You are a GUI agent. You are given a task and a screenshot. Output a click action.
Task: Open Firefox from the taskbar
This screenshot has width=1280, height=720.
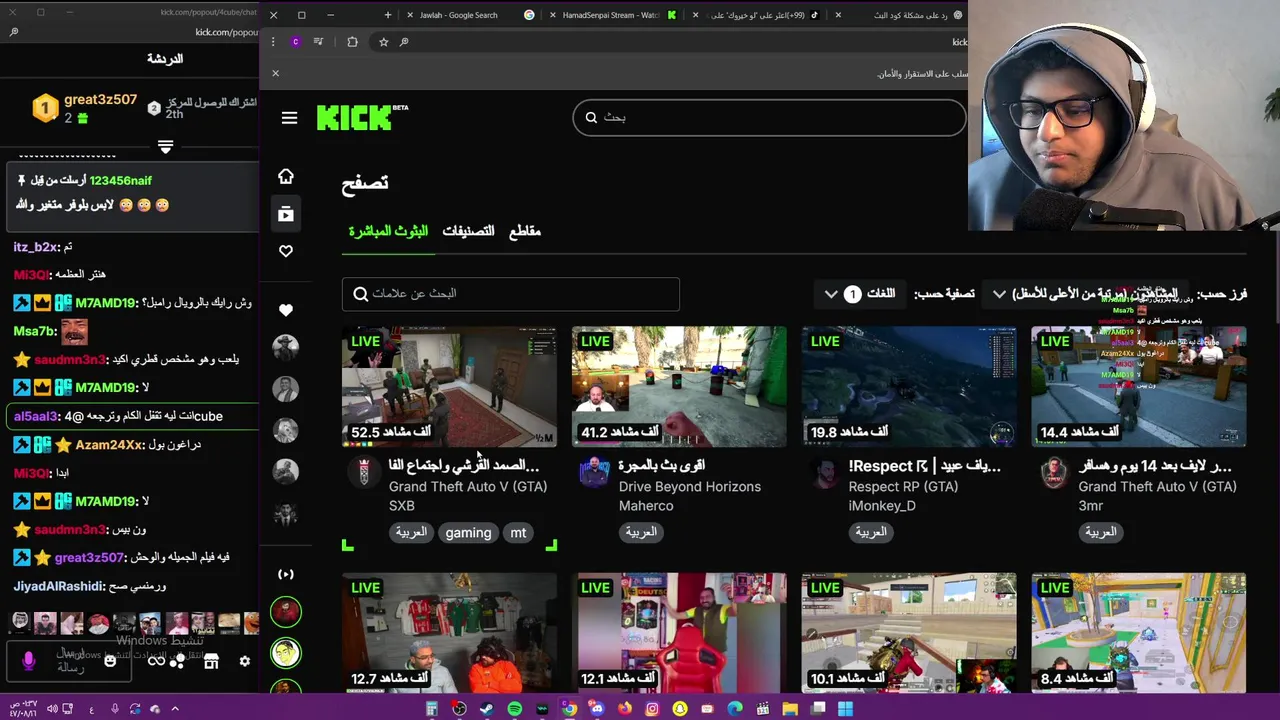coord(625,709)
